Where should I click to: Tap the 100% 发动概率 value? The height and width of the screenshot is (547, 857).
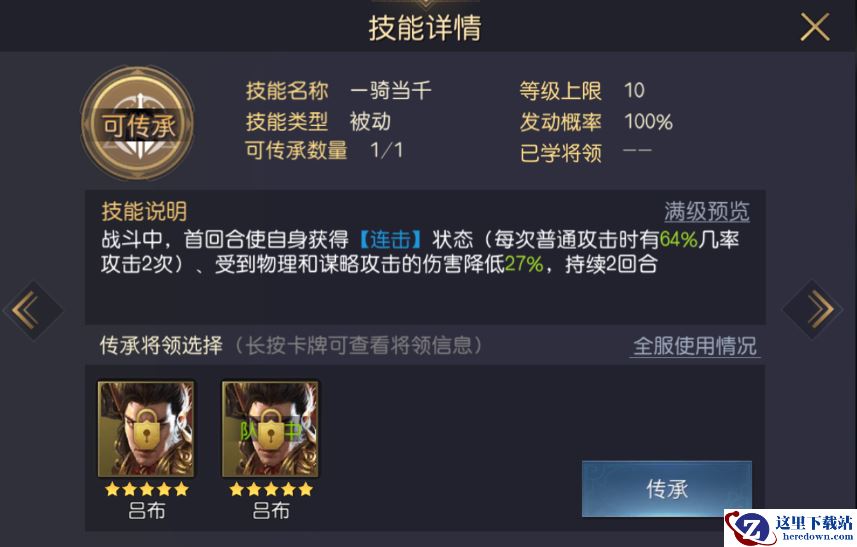click(648, 121)
